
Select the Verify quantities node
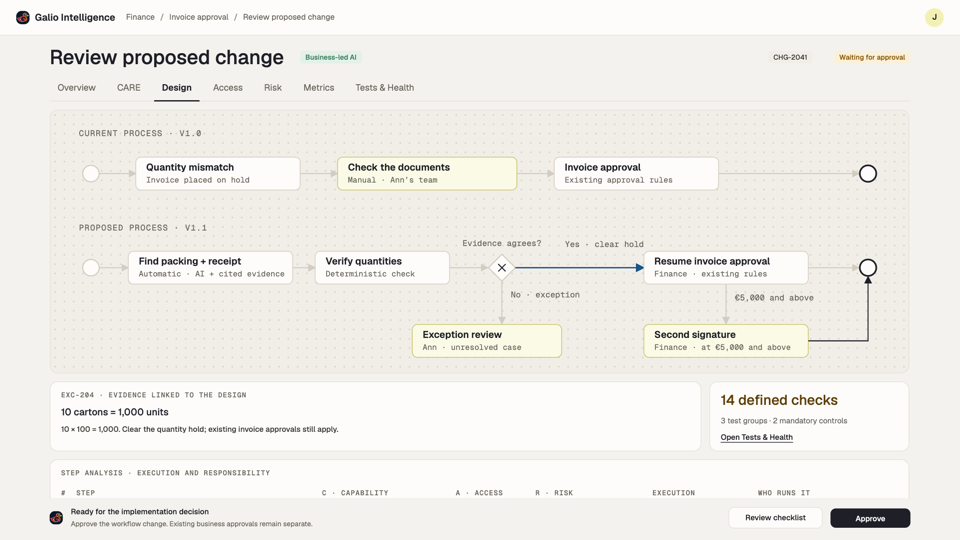click(x=382, y=268)
